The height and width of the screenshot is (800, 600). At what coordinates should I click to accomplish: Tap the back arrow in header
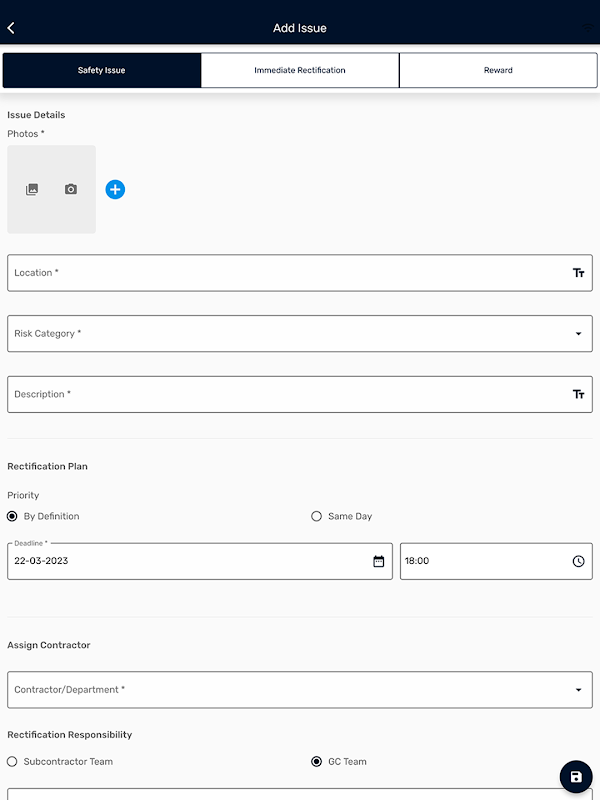(x=11, y=28)
